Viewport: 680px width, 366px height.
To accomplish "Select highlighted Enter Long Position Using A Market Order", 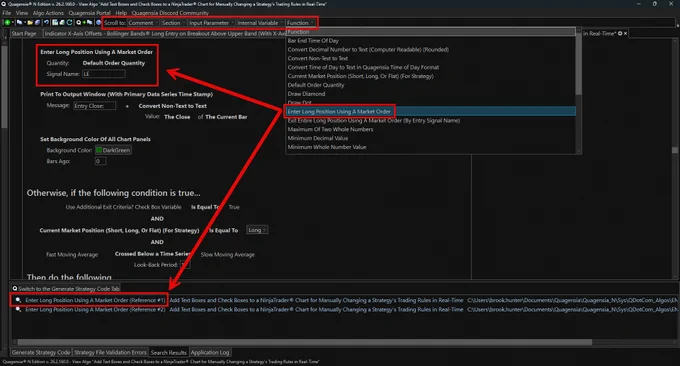I will pos(431,111).
